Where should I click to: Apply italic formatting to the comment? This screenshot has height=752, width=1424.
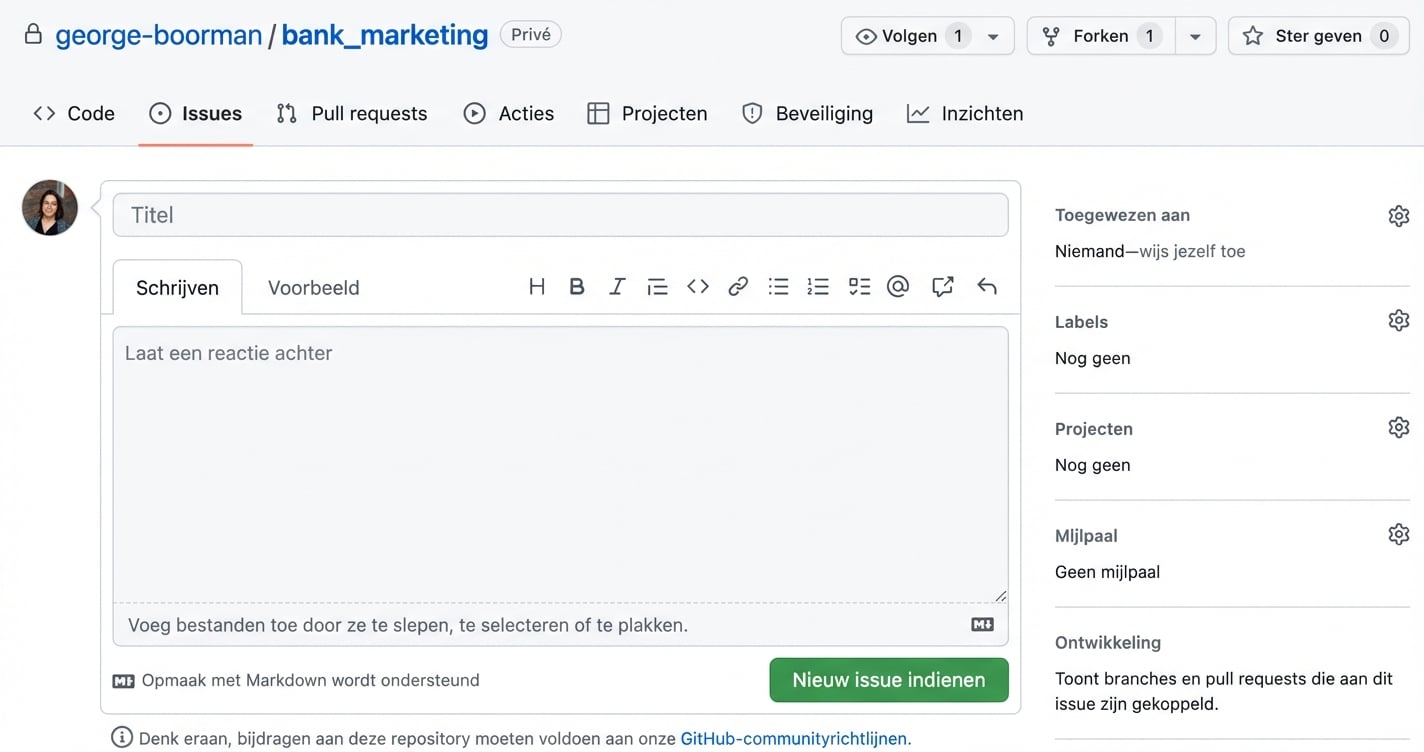click(x=617, y=286)
